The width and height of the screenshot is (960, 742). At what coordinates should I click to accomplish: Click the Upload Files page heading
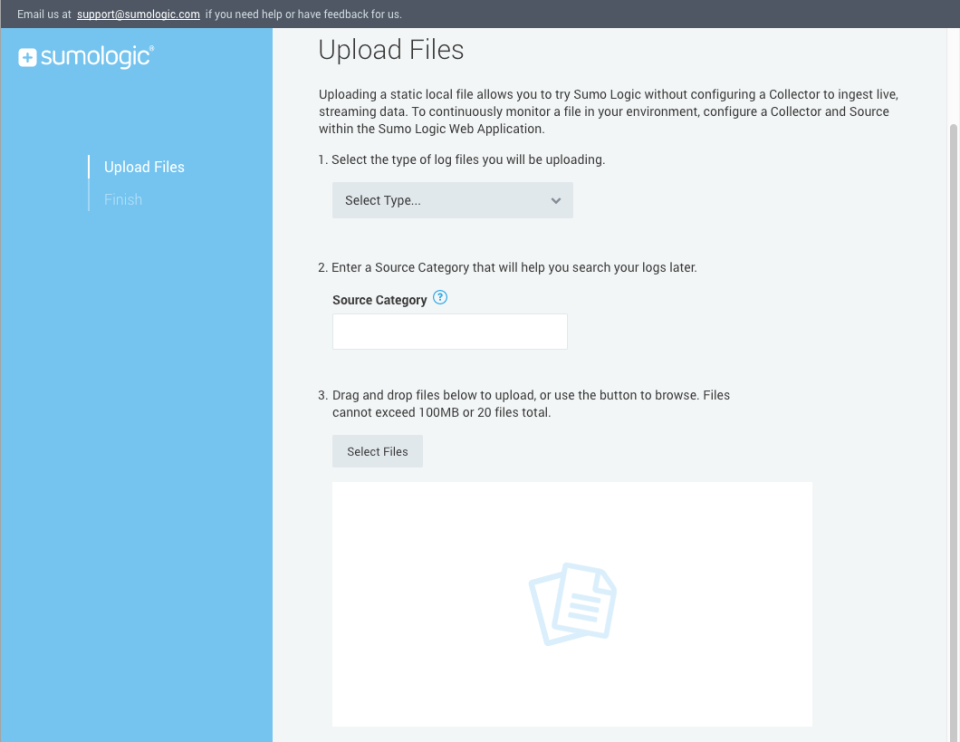click(x=390, y=49)
